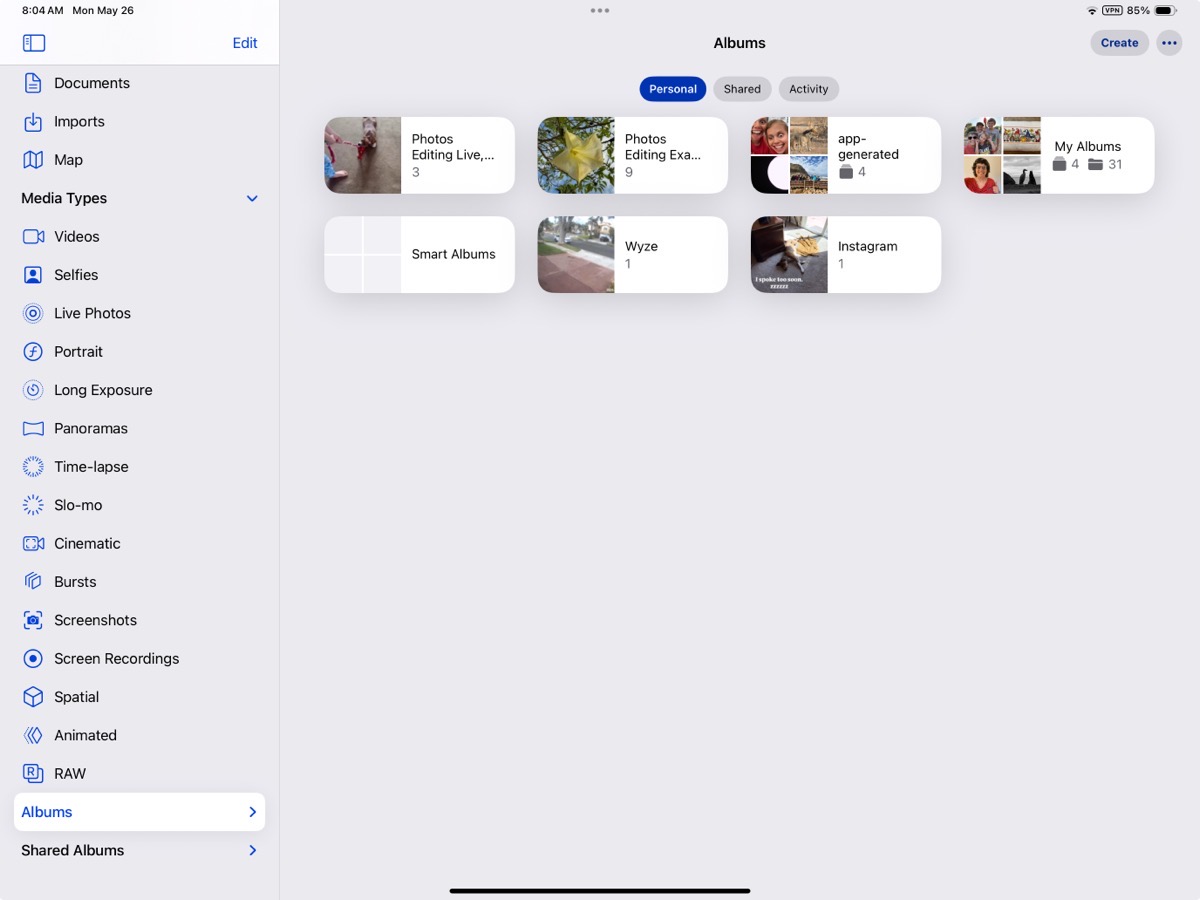Expand the Shared Albums chevron
Image resolution: width=1200 pixels, height=900 pixels.
(x=252, y=850)
